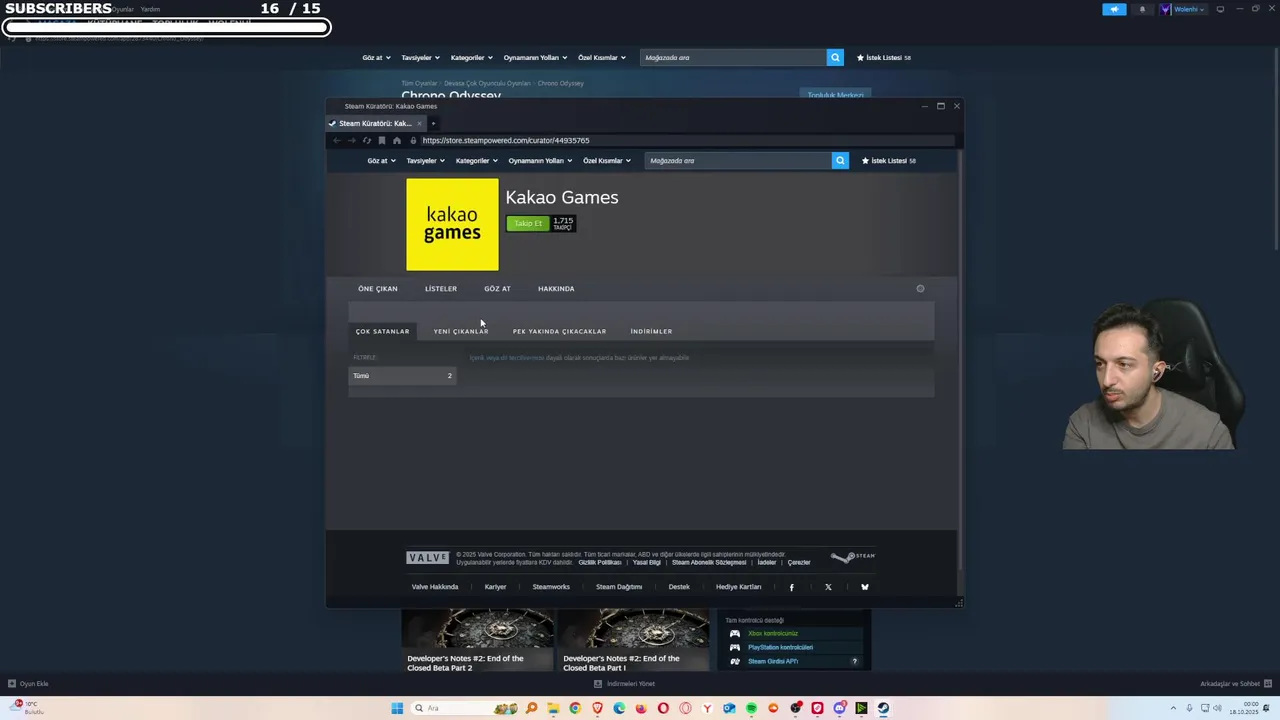The height and width of the screenshot is (720, 1280).
Task: Click the popup stop/bookmark icon beside reload
Action: 381,140
